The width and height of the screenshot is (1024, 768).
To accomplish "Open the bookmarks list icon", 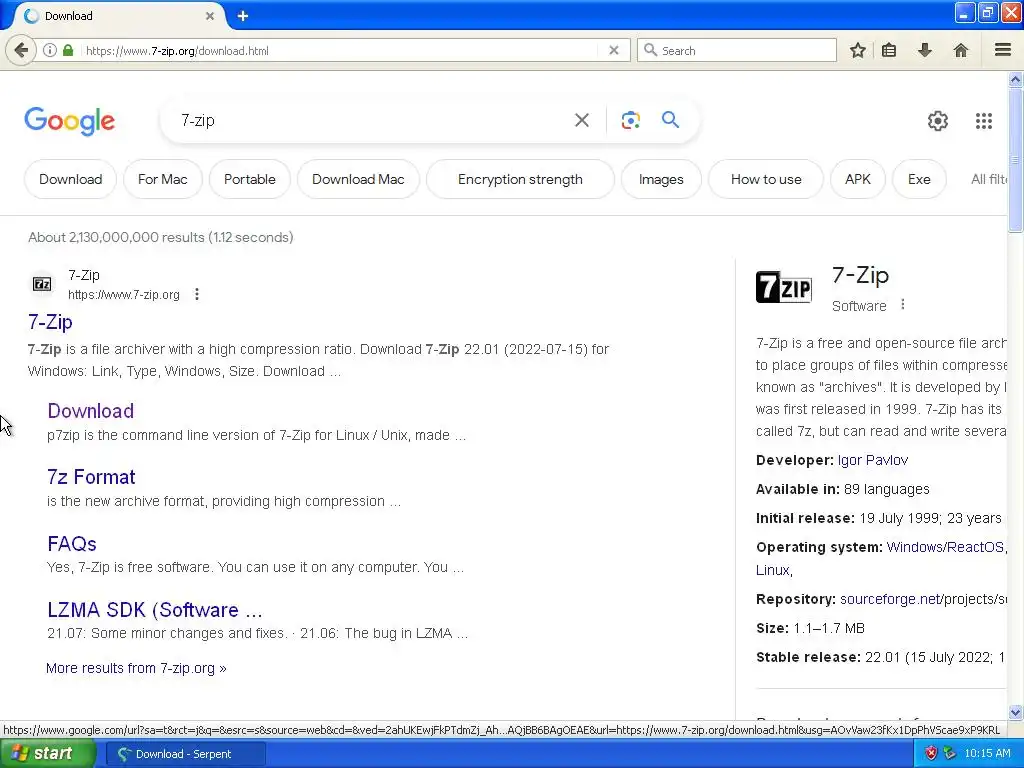I will pyautogui.click(x=889, y=50).
